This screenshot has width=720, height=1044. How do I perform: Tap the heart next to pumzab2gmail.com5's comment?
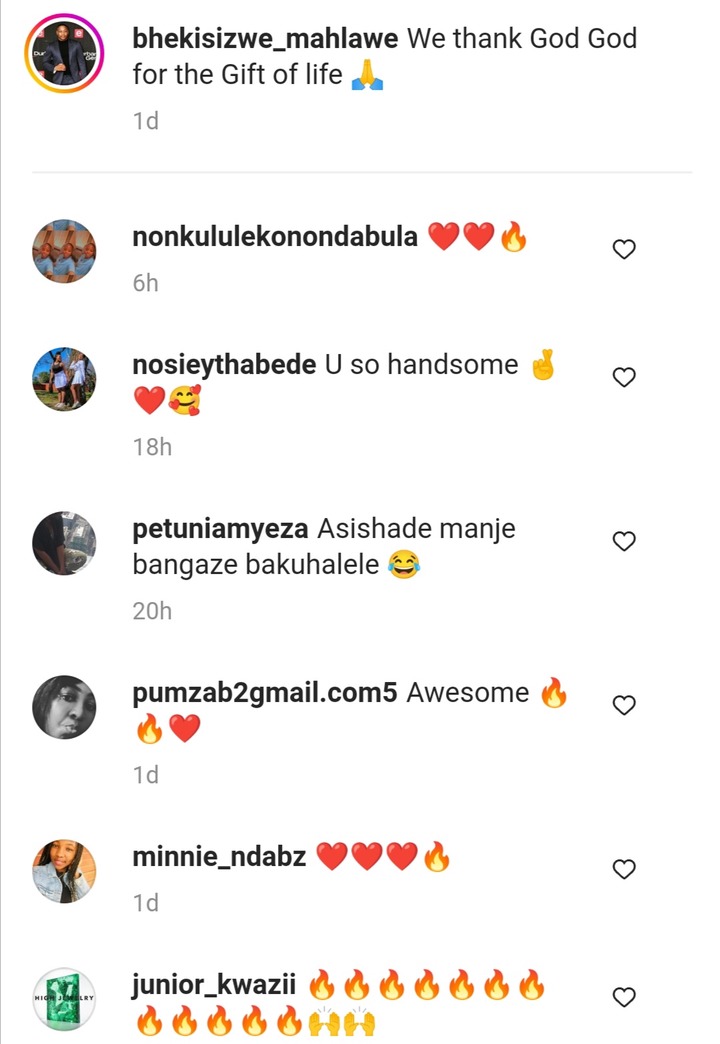tap(624, 705)
